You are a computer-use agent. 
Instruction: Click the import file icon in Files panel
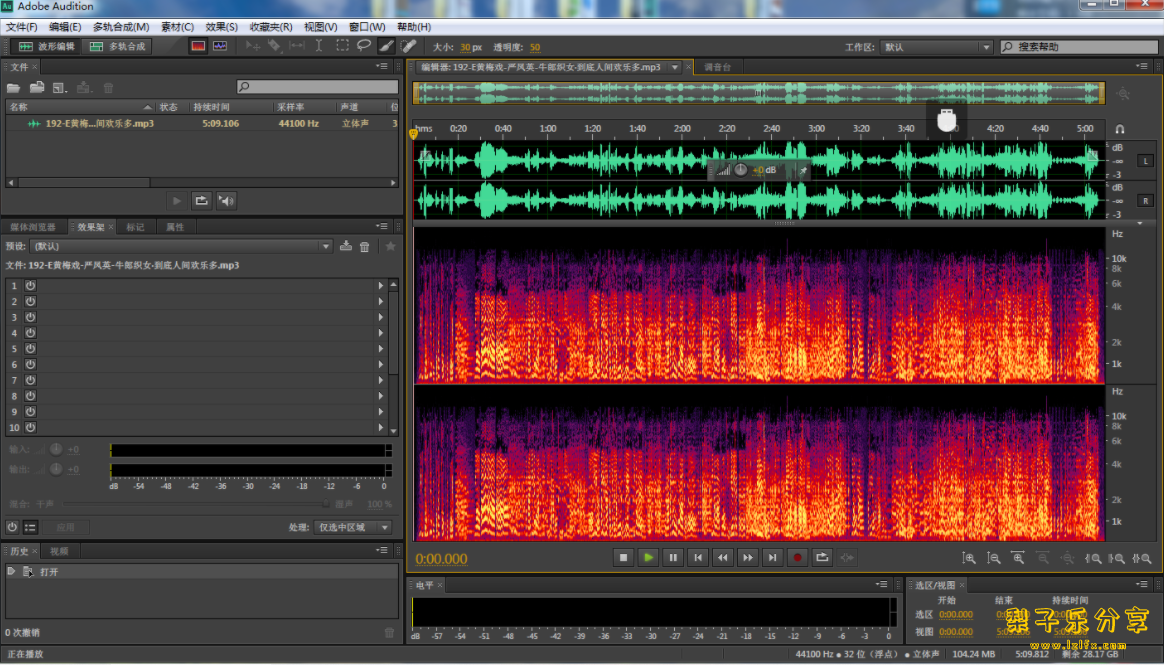(36, 88)
